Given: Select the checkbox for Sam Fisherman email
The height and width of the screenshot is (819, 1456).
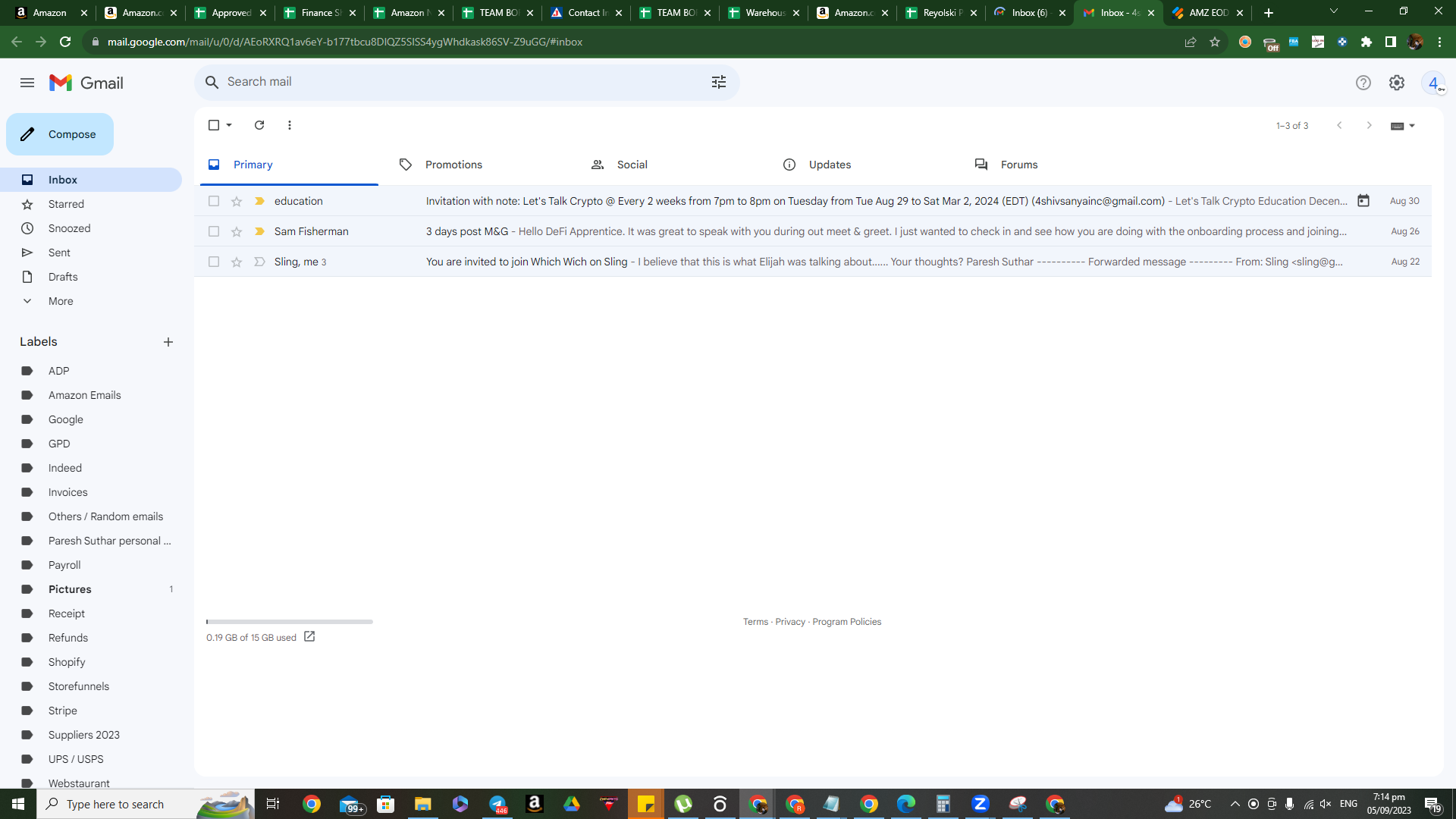Looking at the screenshot, I should (x=214, y=231).
